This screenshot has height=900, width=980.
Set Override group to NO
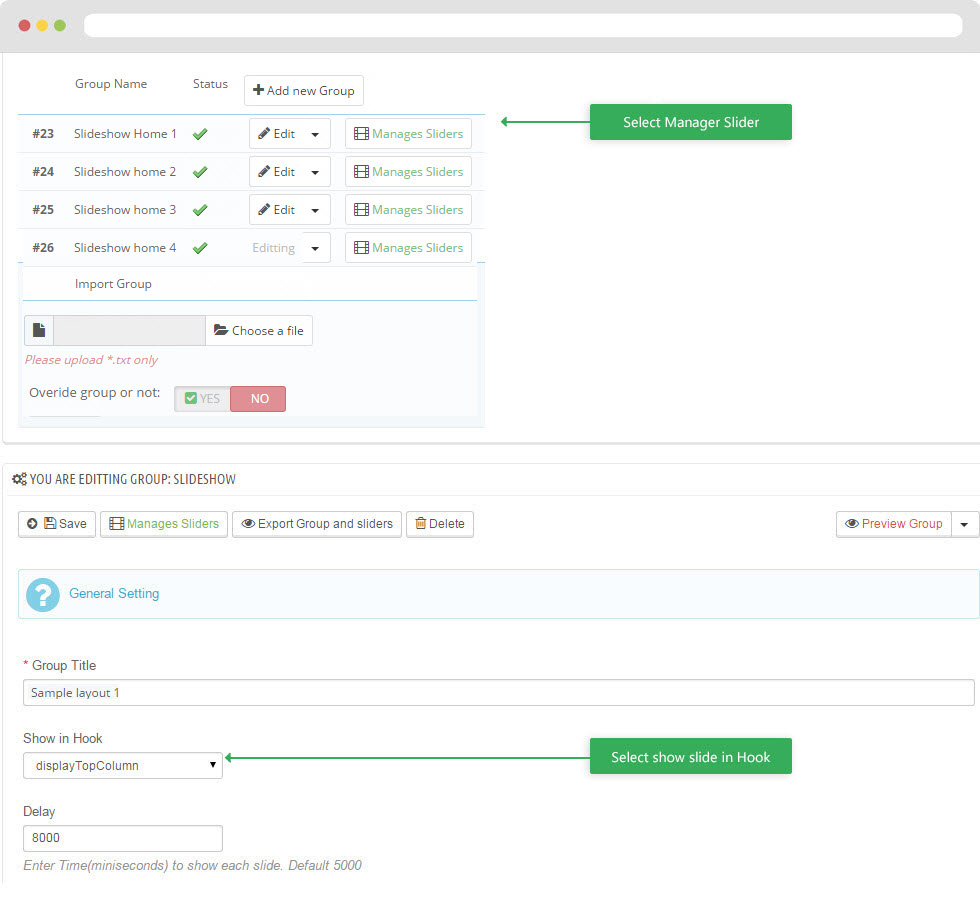[259, 399]
